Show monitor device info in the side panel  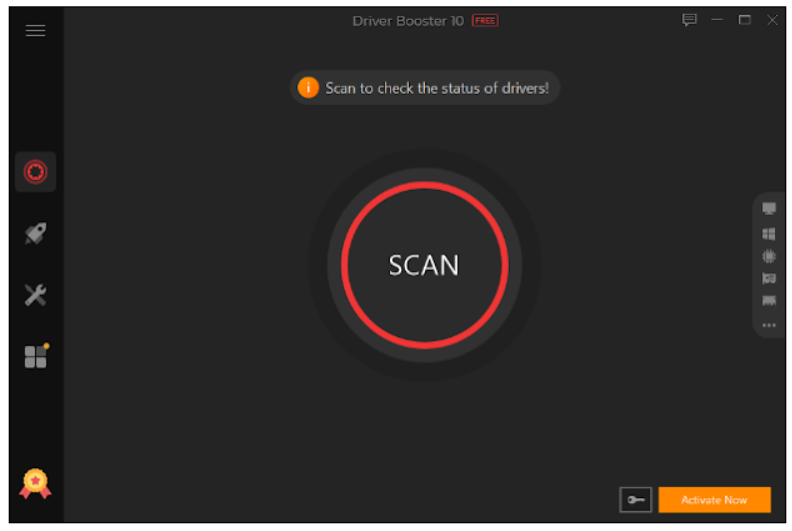[769, 208]
